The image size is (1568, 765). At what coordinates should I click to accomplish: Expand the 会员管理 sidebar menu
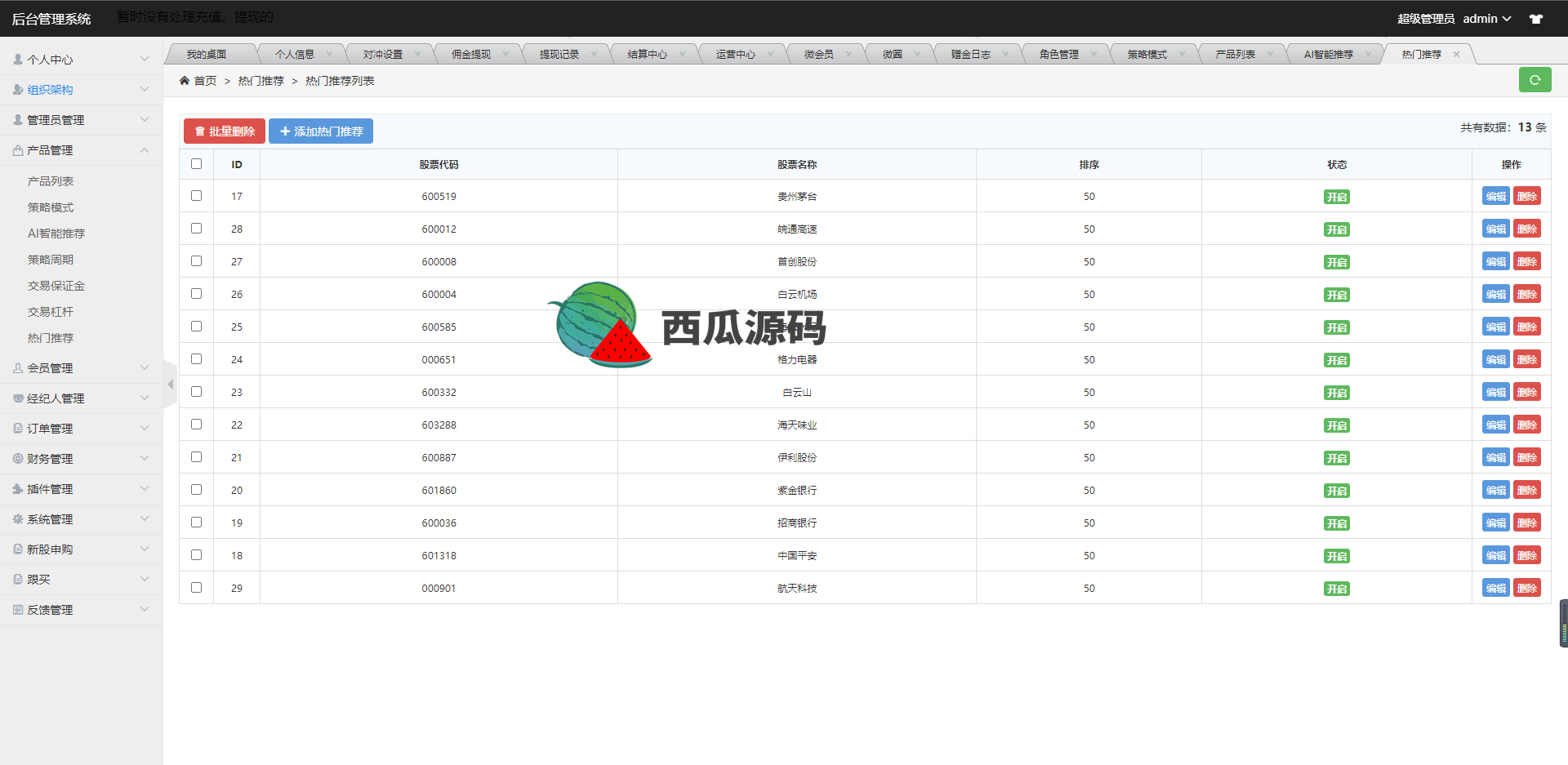pyautogui.click(x=81, y=368)
